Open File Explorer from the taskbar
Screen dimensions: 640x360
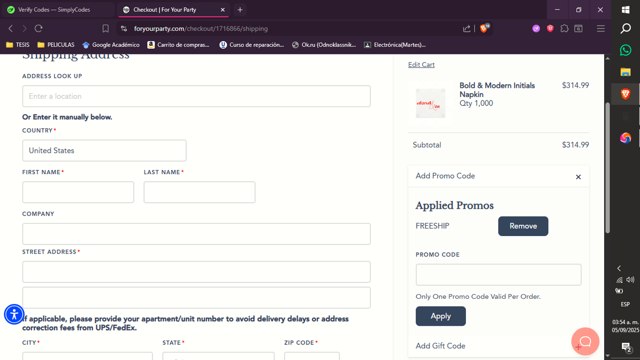coord(625,72)
